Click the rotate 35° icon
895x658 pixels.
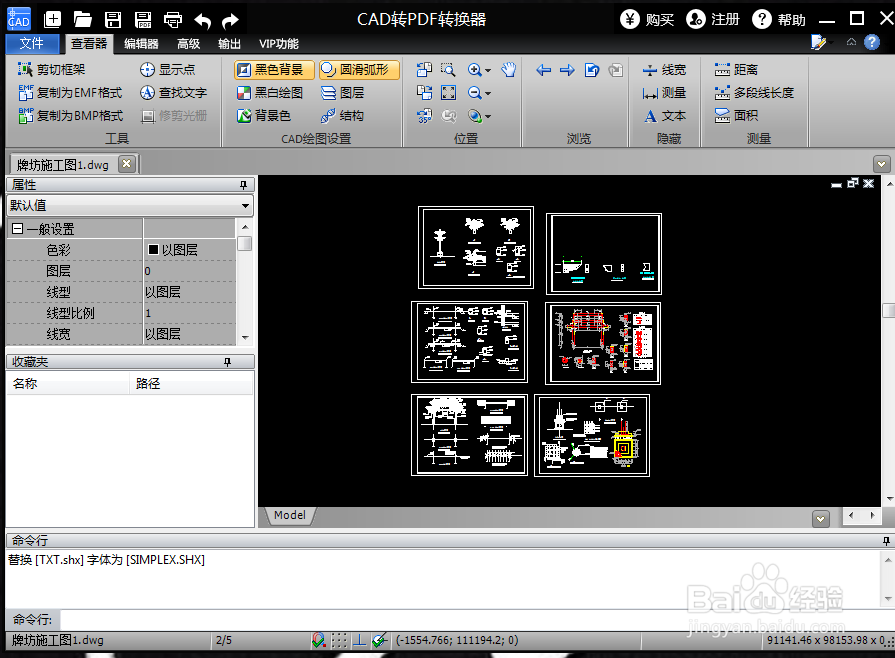(x=424, y=116)
